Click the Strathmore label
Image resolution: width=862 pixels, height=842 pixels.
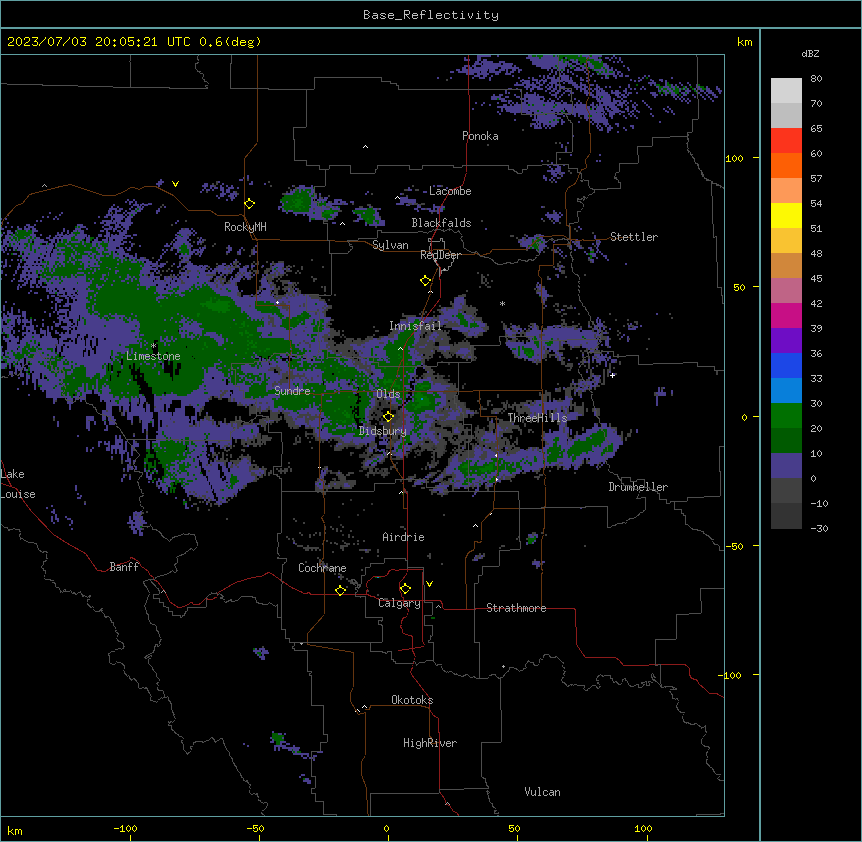[516, 608]
